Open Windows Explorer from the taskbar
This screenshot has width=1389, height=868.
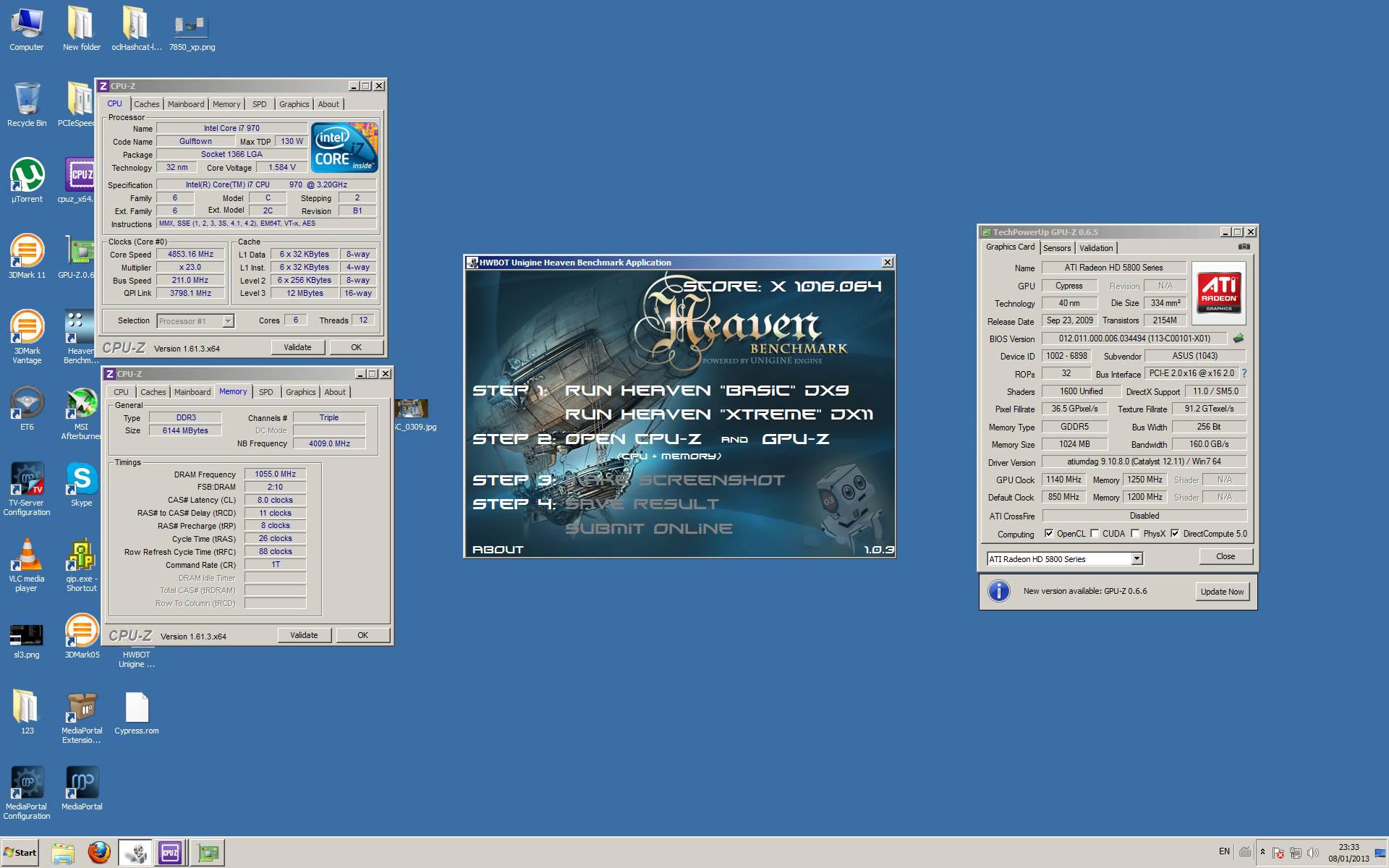pos(63,852)
